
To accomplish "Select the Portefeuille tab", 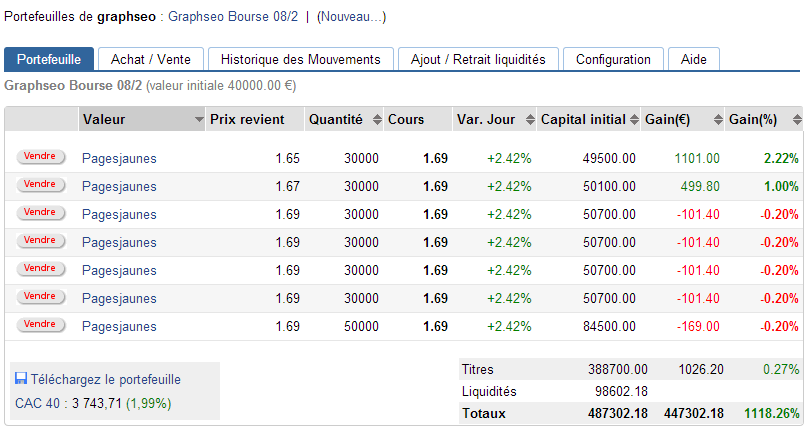I will pos(49,59).
